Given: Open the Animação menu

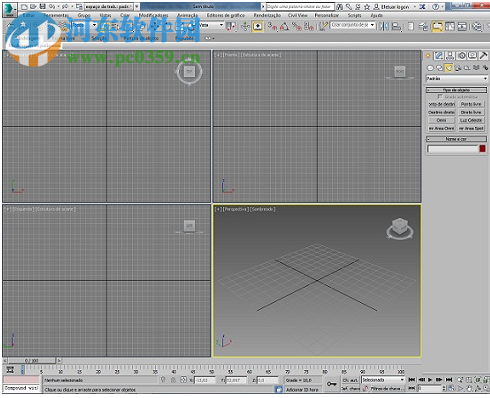Looking at the screenshot, I should pyautogui.click(x=188, y=15).
